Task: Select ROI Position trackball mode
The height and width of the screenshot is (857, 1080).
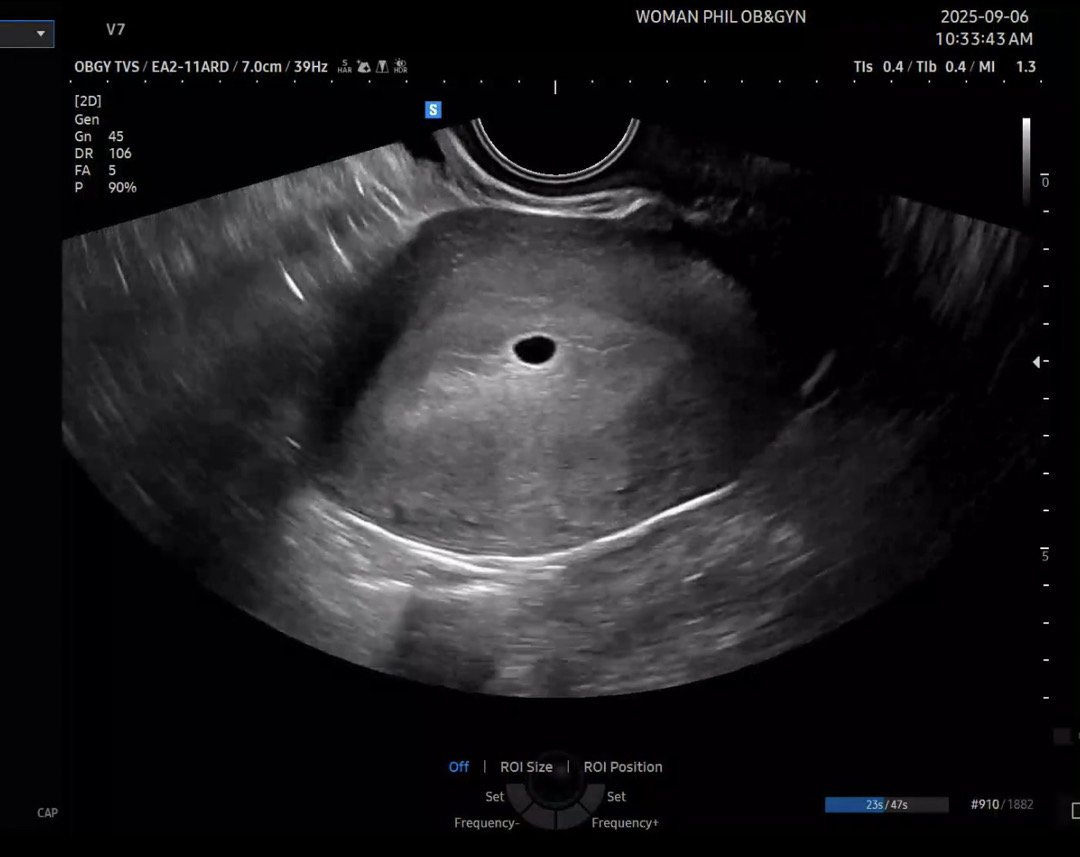Action: pos(623,767)
